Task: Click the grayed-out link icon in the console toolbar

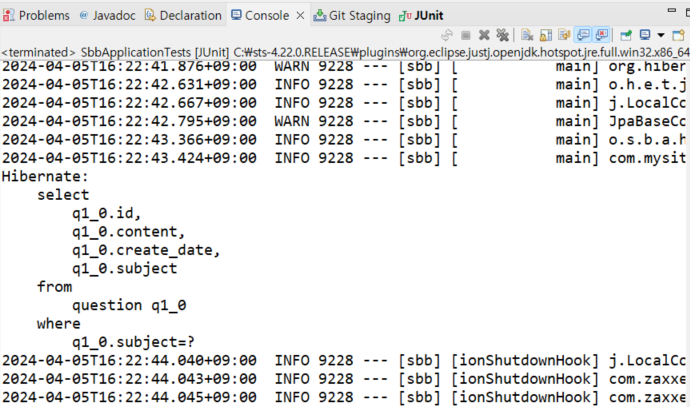Action: 447,35
